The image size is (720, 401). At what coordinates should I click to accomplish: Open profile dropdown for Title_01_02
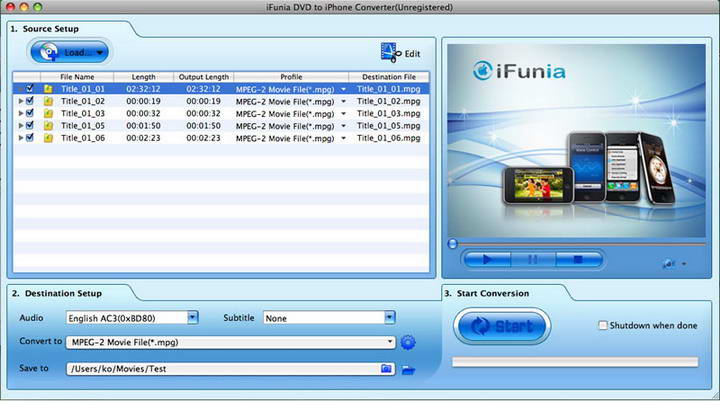343,102
